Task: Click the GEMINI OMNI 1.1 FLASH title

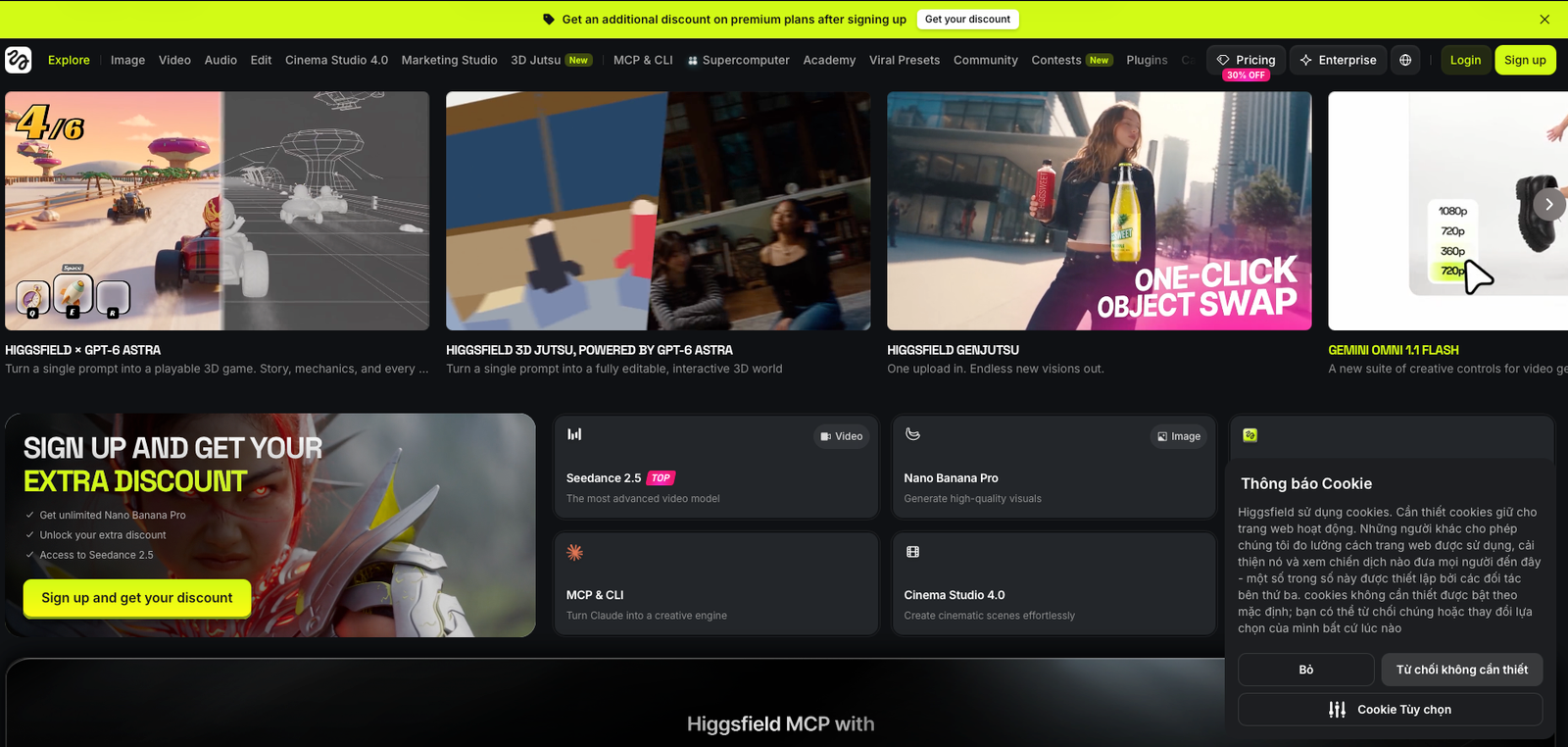Action: point(1393,350)
